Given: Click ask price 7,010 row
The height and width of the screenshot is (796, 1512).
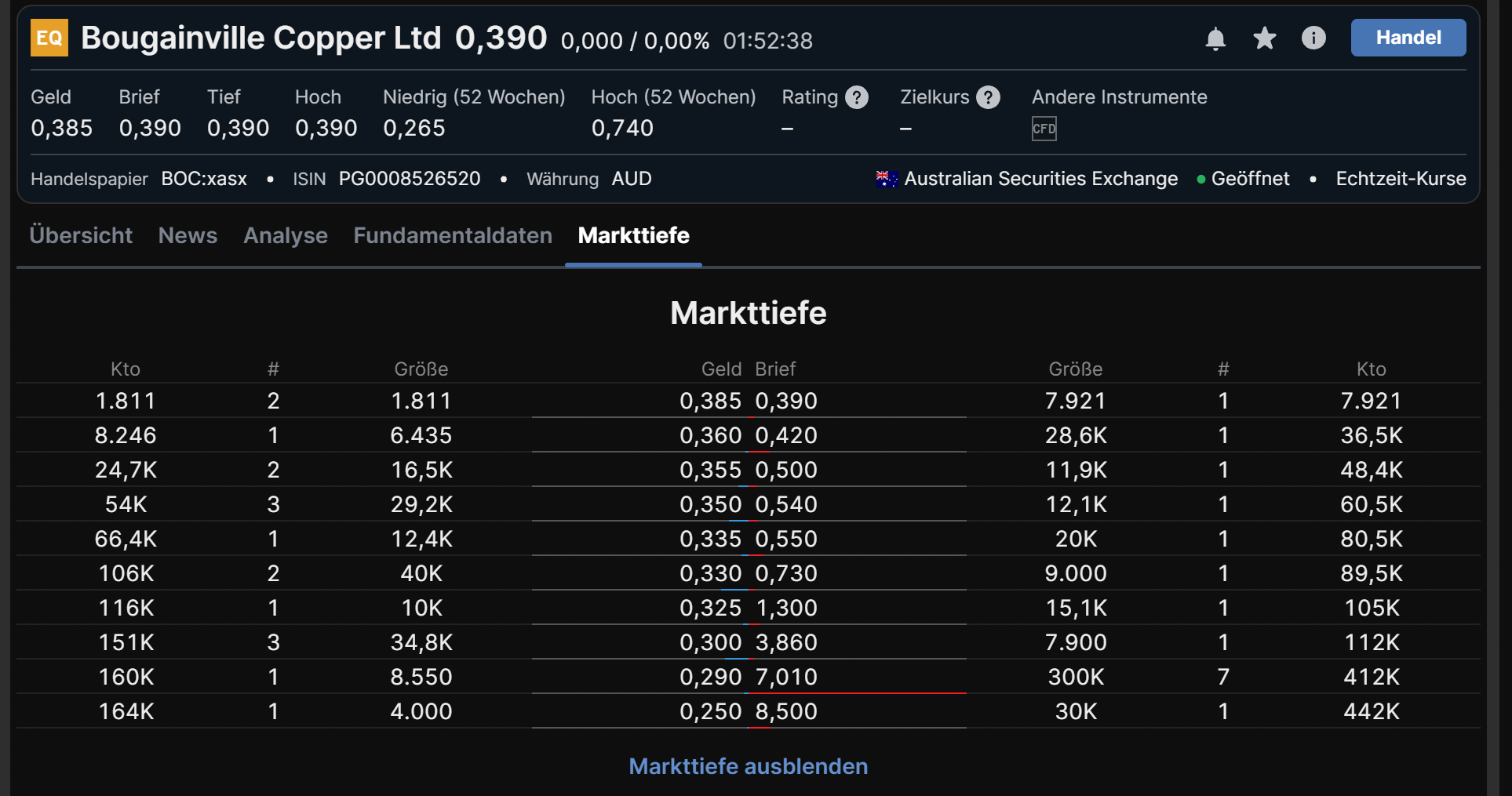Looking at the screenshot, I should pos(786,677).
